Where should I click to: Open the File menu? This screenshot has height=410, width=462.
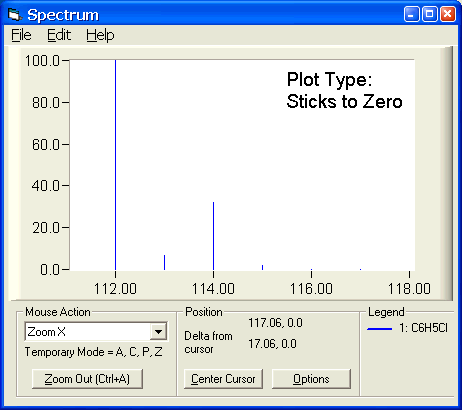21,35
